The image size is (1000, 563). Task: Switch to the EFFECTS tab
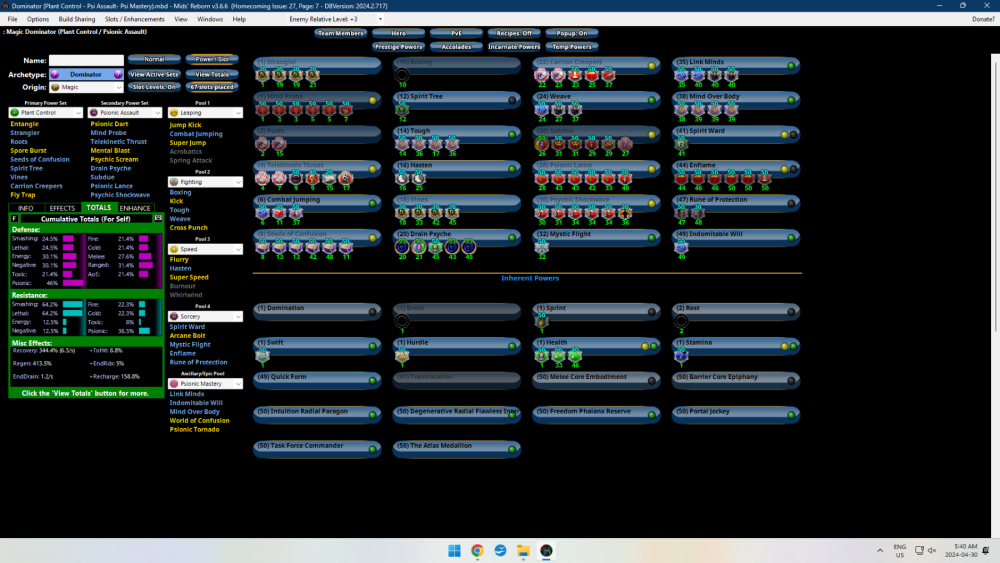62,208
